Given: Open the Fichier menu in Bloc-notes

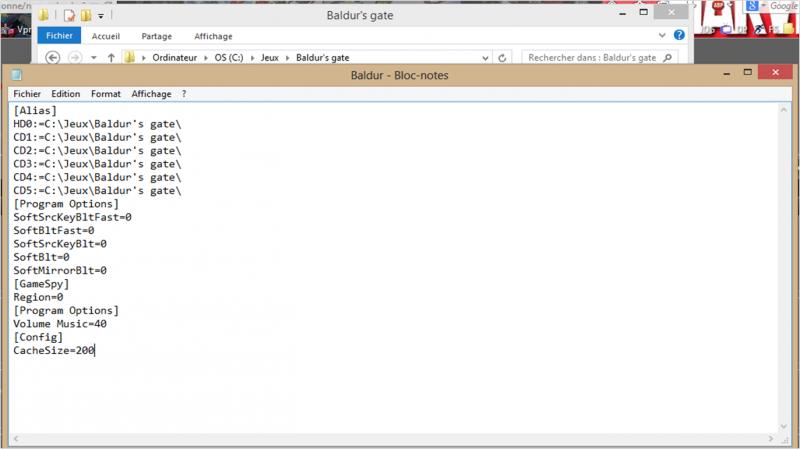Looking at the screenshot, I should pyautogui.click(x=27, y=94).
